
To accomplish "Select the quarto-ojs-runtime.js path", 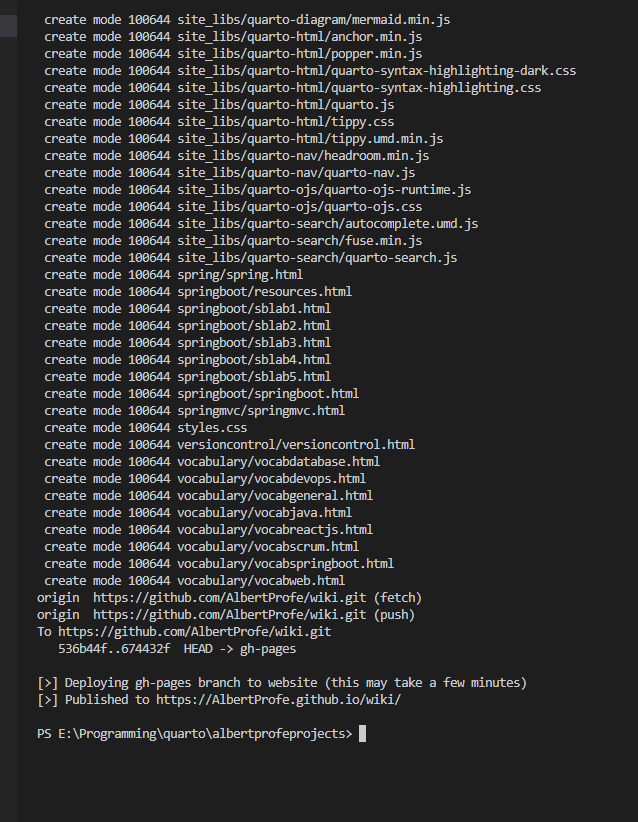I will (x=324, y=190).
